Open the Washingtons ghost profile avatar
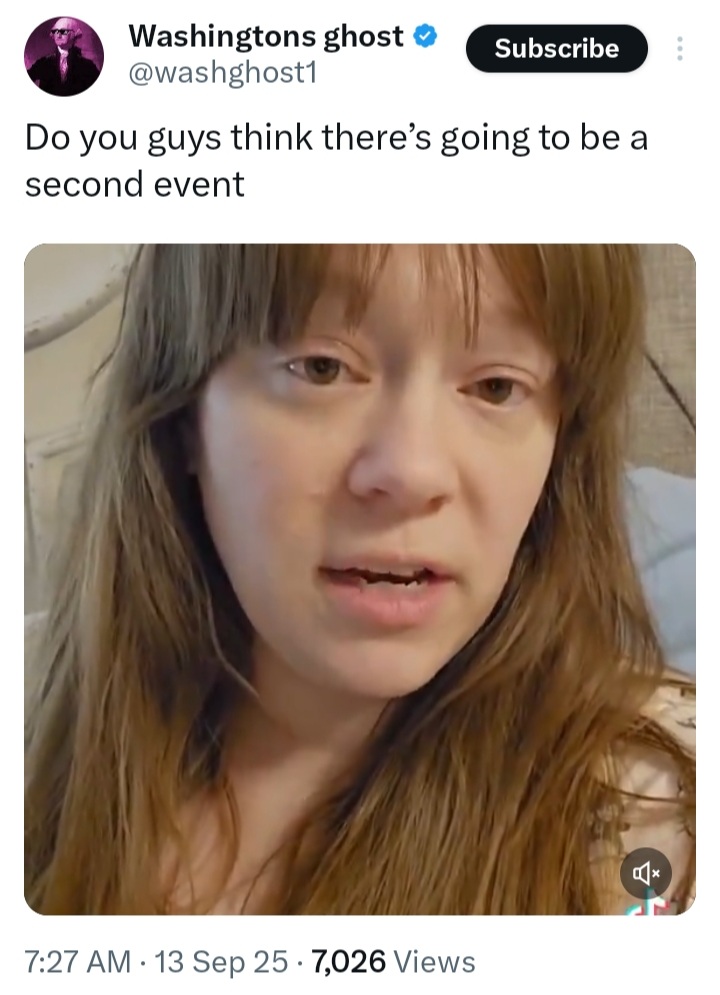Image resolution: width=720 pixels, height=995 pixels. (x=64, y=56)
